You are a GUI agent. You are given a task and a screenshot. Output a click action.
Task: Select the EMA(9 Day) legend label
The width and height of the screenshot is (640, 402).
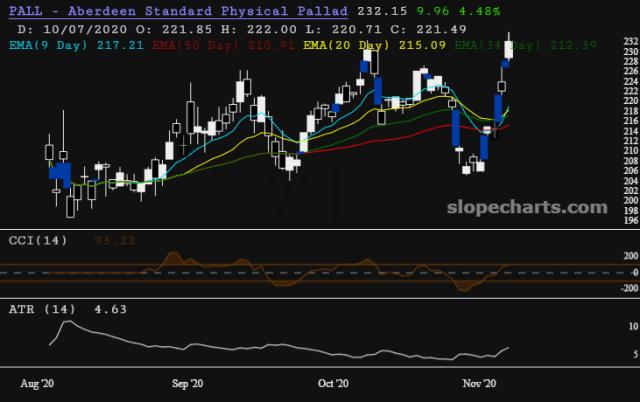point(52,45)
